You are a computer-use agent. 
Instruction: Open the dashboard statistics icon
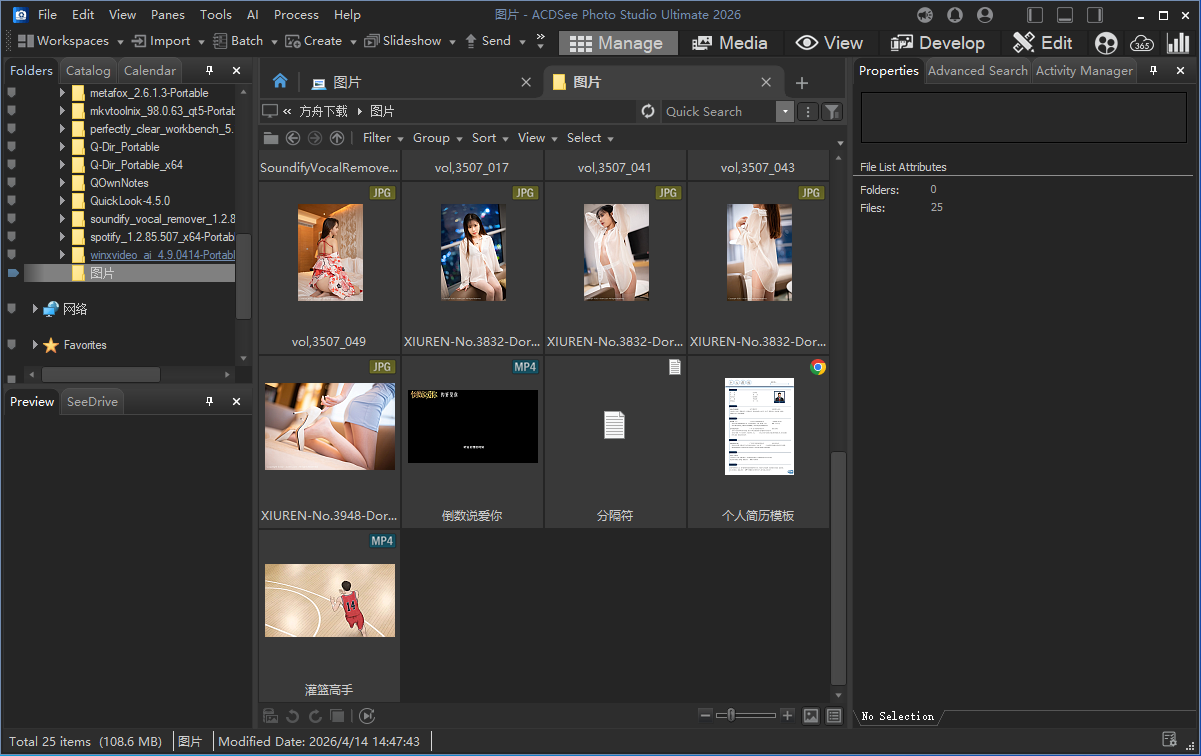click(1178, 43)
